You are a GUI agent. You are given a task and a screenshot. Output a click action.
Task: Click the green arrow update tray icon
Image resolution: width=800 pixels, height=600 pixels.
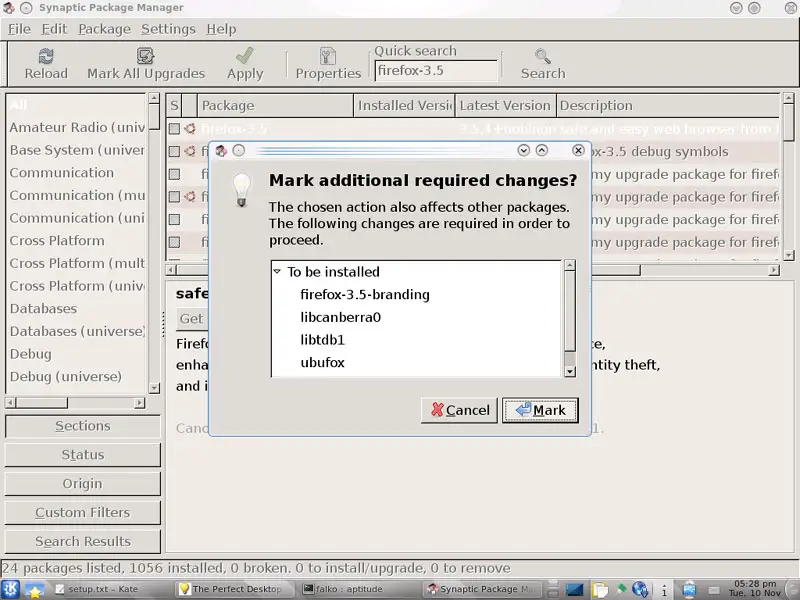[x=621, y=589]
